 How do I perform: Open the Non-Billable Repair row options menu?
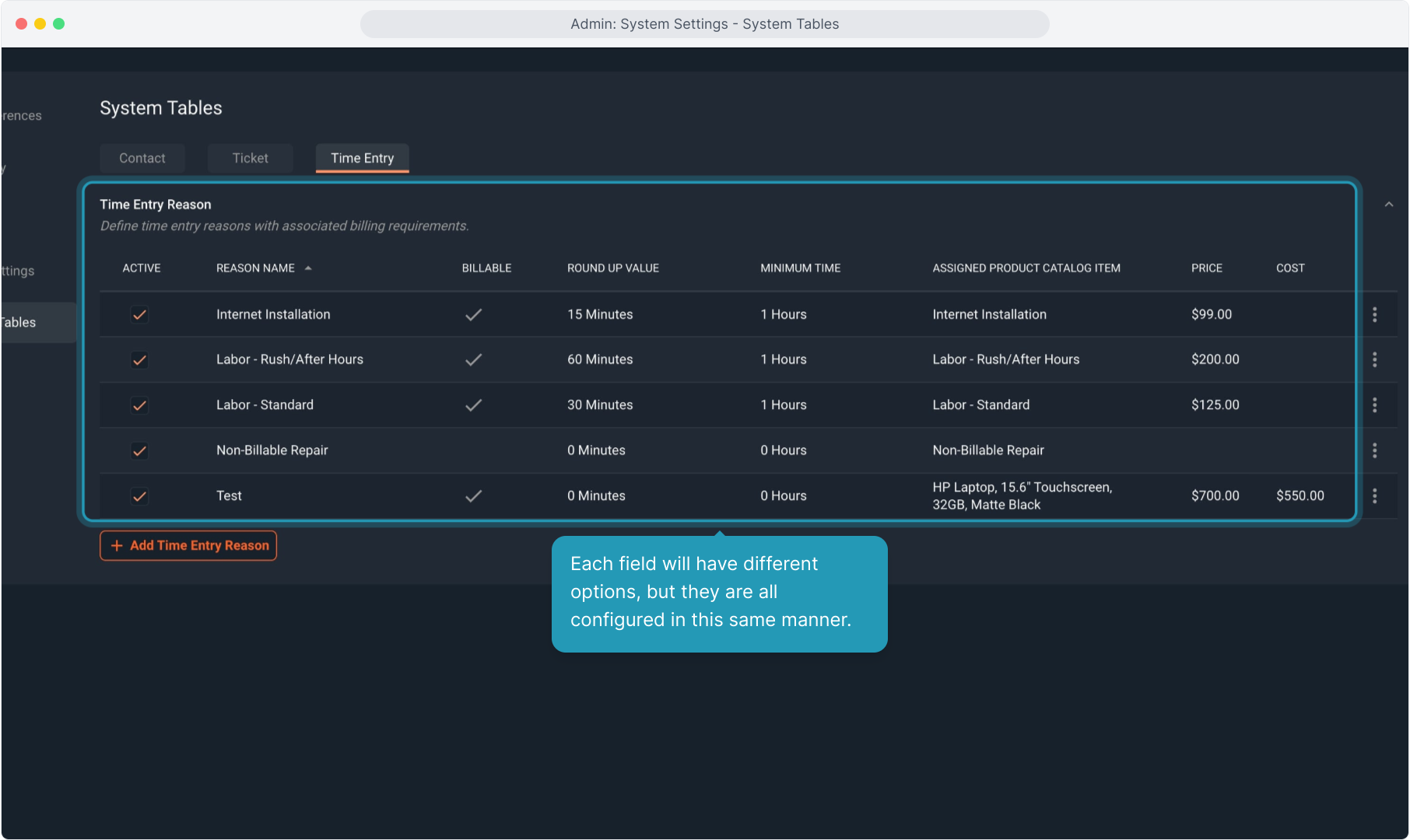(1374, 450)
